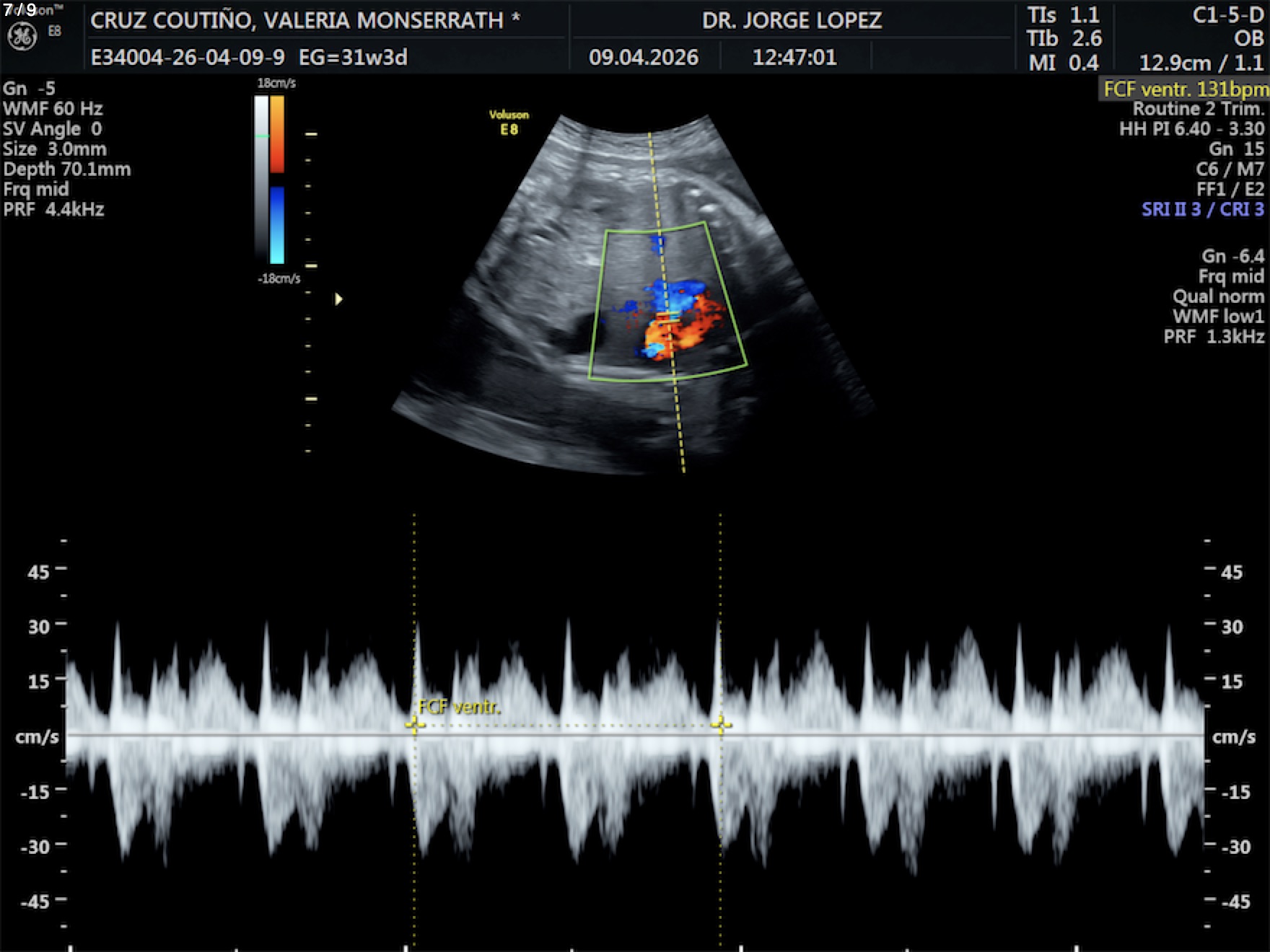This screenshot has height=952, width=1270.
Task: Click the FCF ventr. label on the waveform
Action: (459, 707)
